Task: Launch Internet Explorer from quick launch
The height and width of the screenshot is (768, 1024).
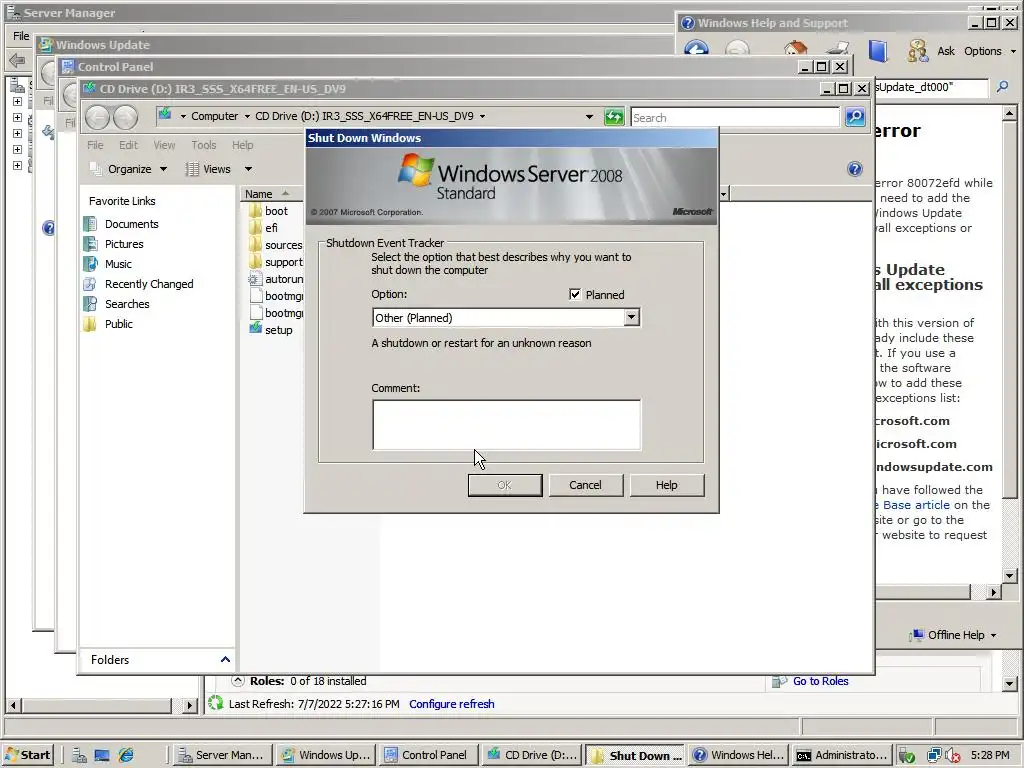Action: pos(126,755)
